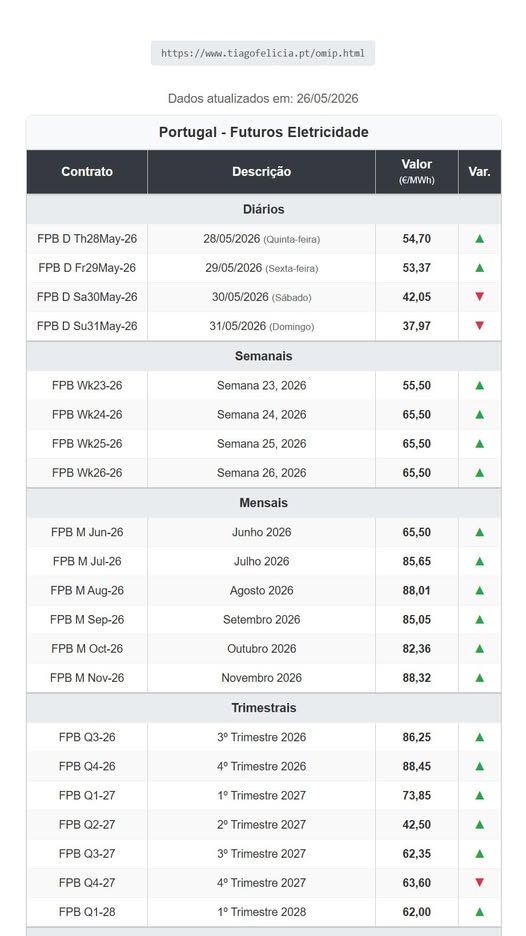The height and width of the screenshot is (936, 526).
Task: Click the Descrição column header
Action: click(x=262, y=172)
